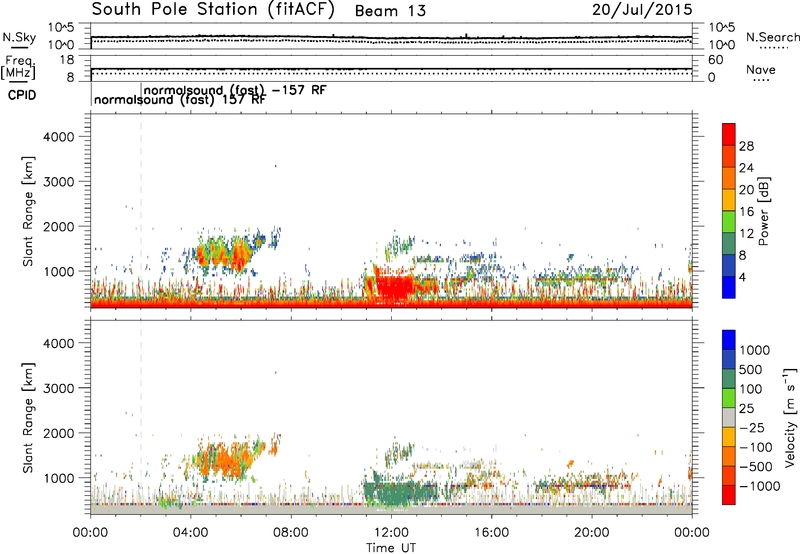Click the '18' frequency axis tick
800x554 pixels.
(67, 60)
